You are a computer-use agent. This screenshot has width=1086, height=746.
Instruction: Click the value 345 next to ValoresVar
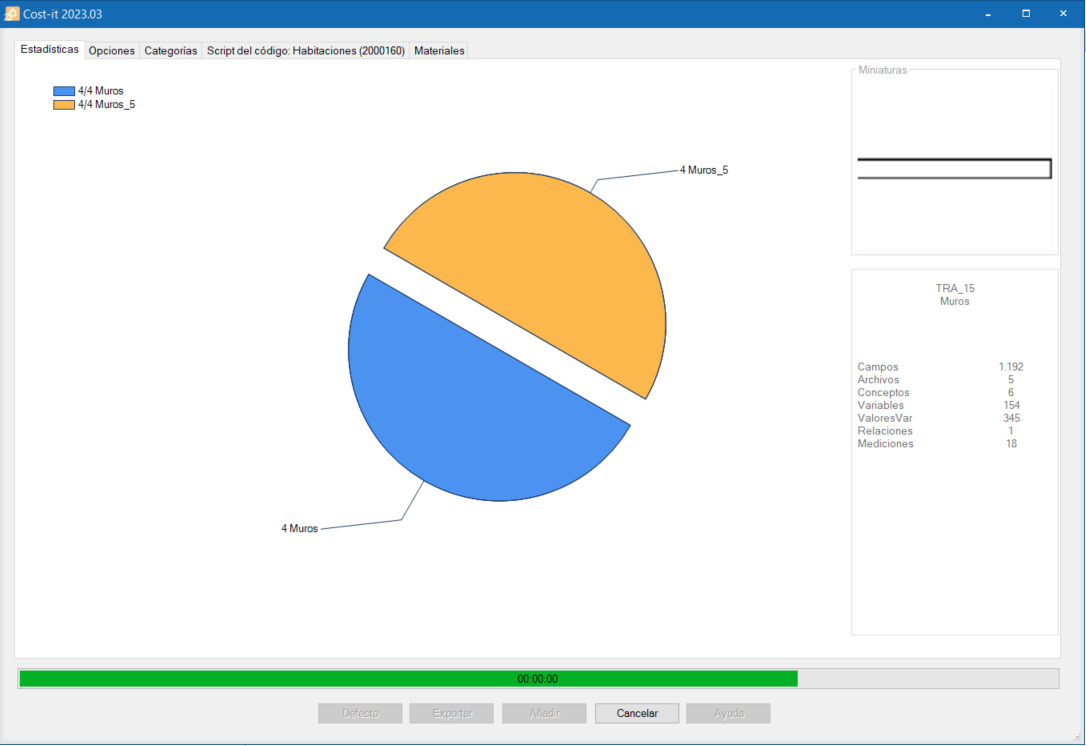coord(1011,418)
